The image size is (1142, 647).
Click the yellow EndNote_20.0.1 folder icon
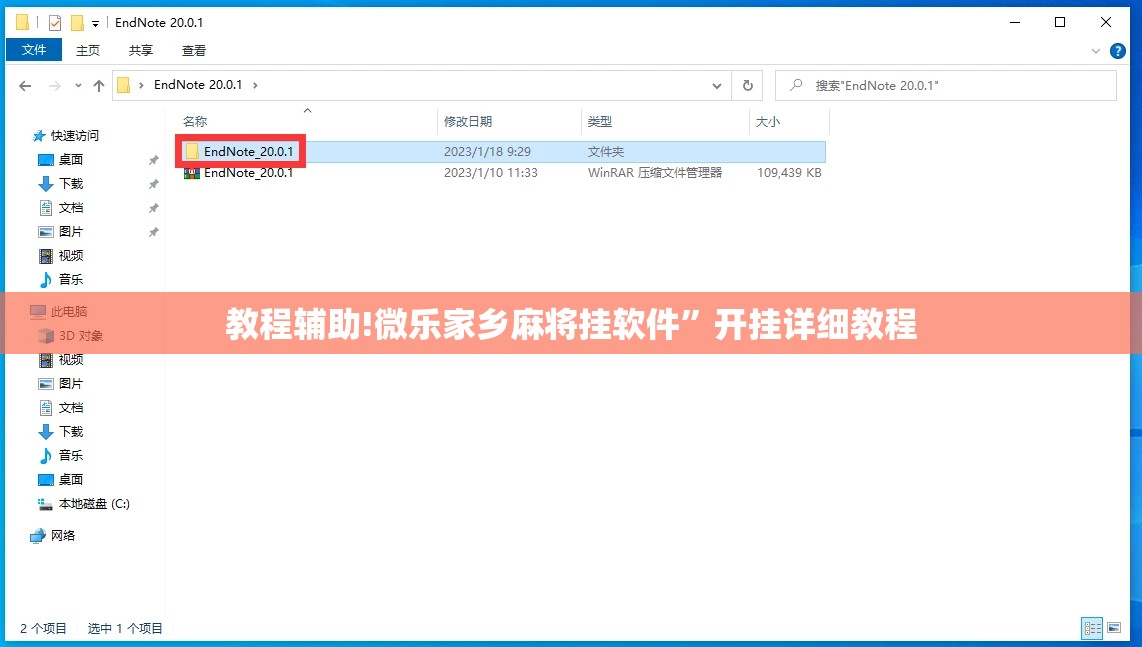(x=192, y=151)
